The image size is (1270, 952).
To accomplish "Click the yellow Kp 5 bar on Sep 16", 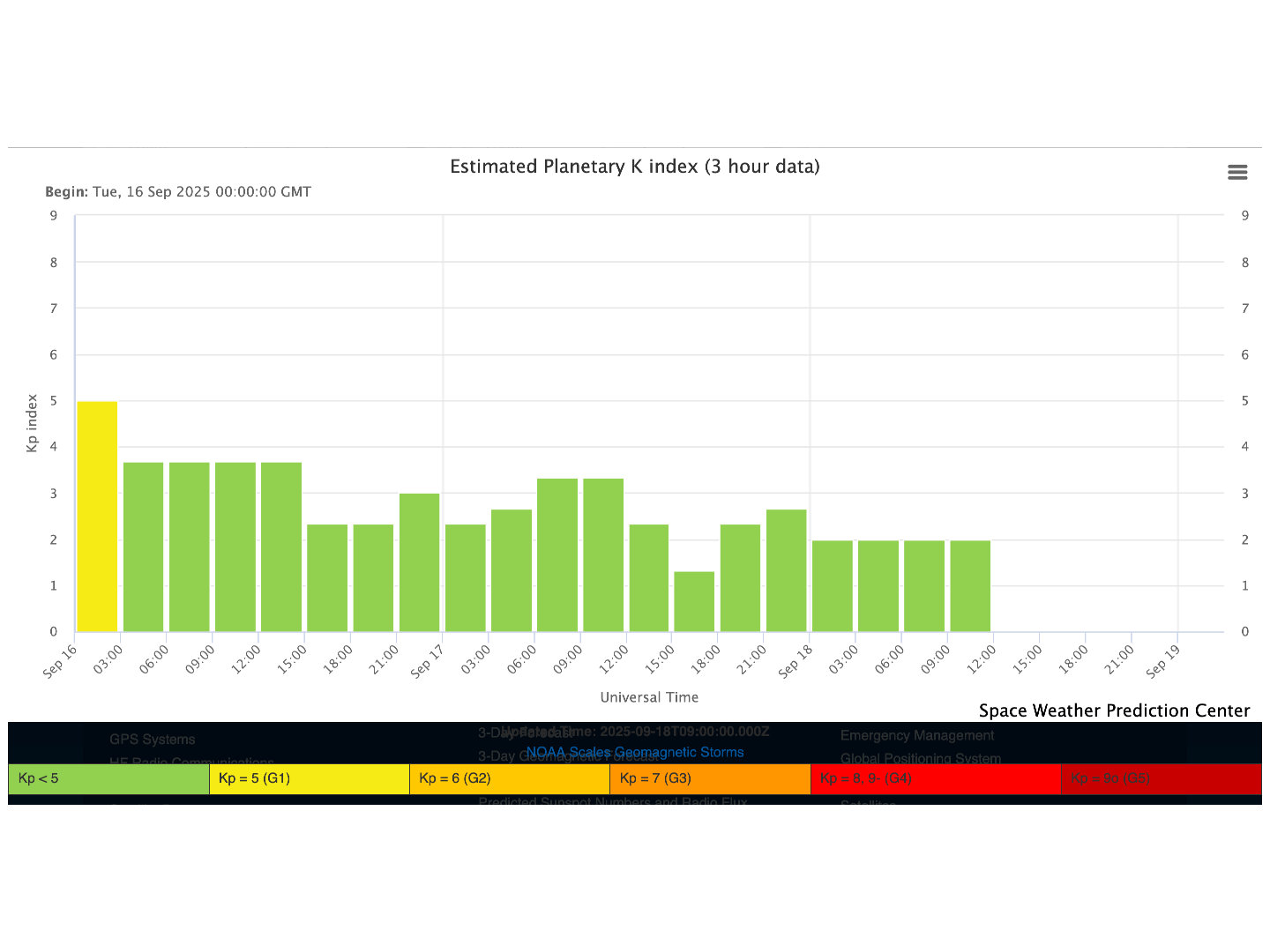I will (x=97, y=517).
